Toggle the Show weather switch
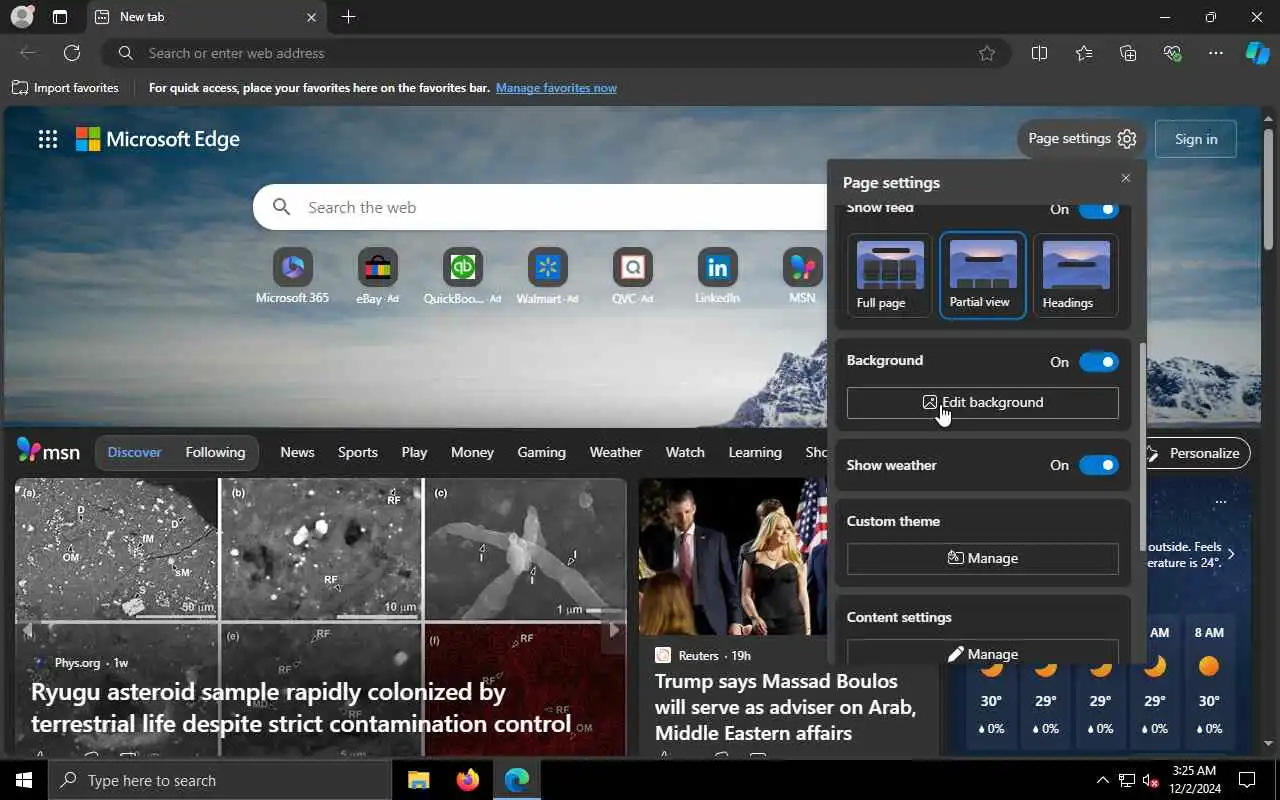 tap(1099, 465)
